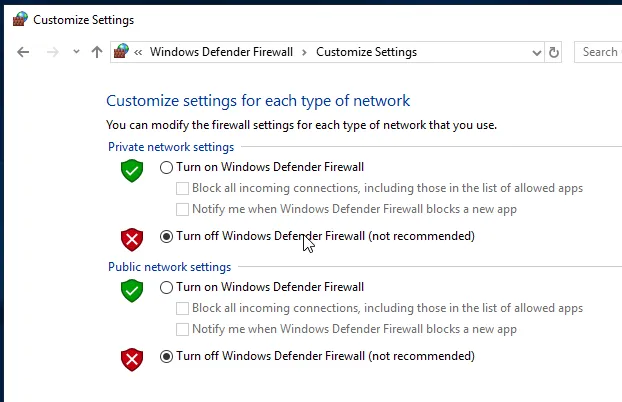Image resolution: width=622 pixels, height=402 pixels.
Task: Go up one level with Up arrow
Action: tap(97, 52)
